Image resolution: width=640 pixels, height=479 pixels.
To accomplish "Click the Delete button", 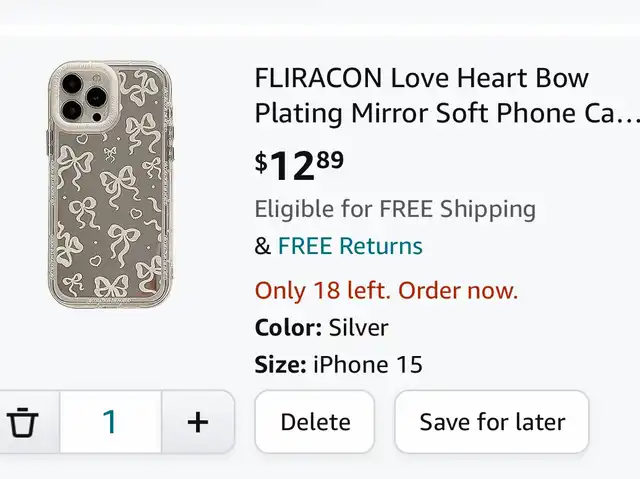I will pos(315,422).
